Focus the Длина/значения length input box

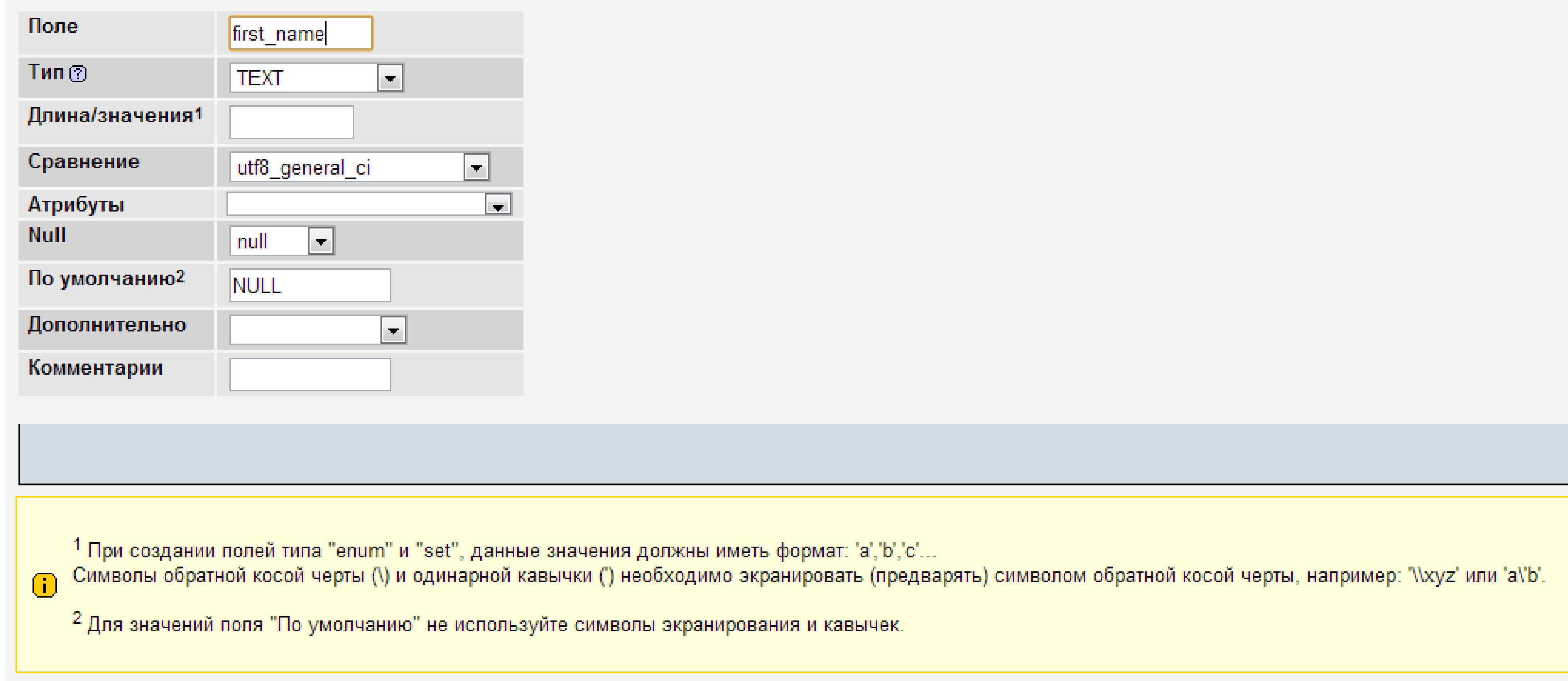pos(291,122)
